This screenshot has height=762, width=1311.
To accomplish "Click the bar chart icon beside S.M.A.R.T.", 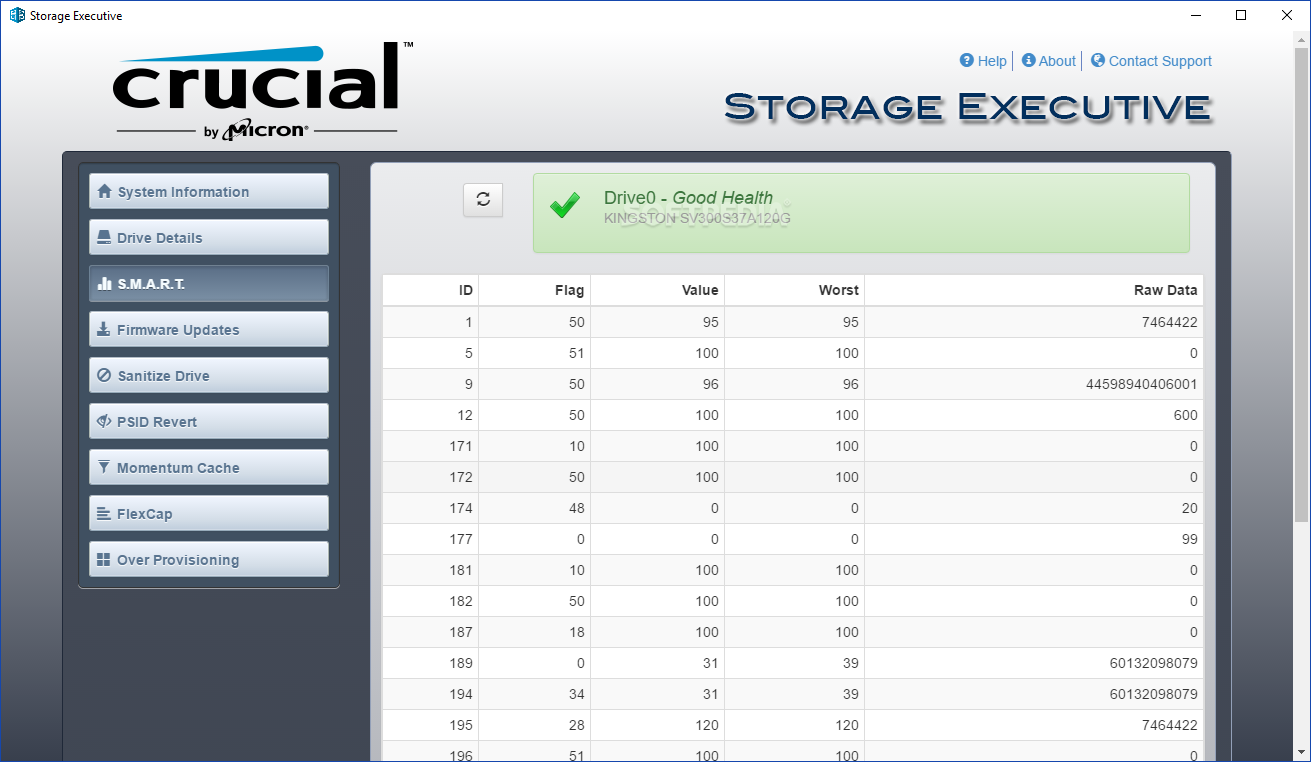I will click(x=104, y=284).
